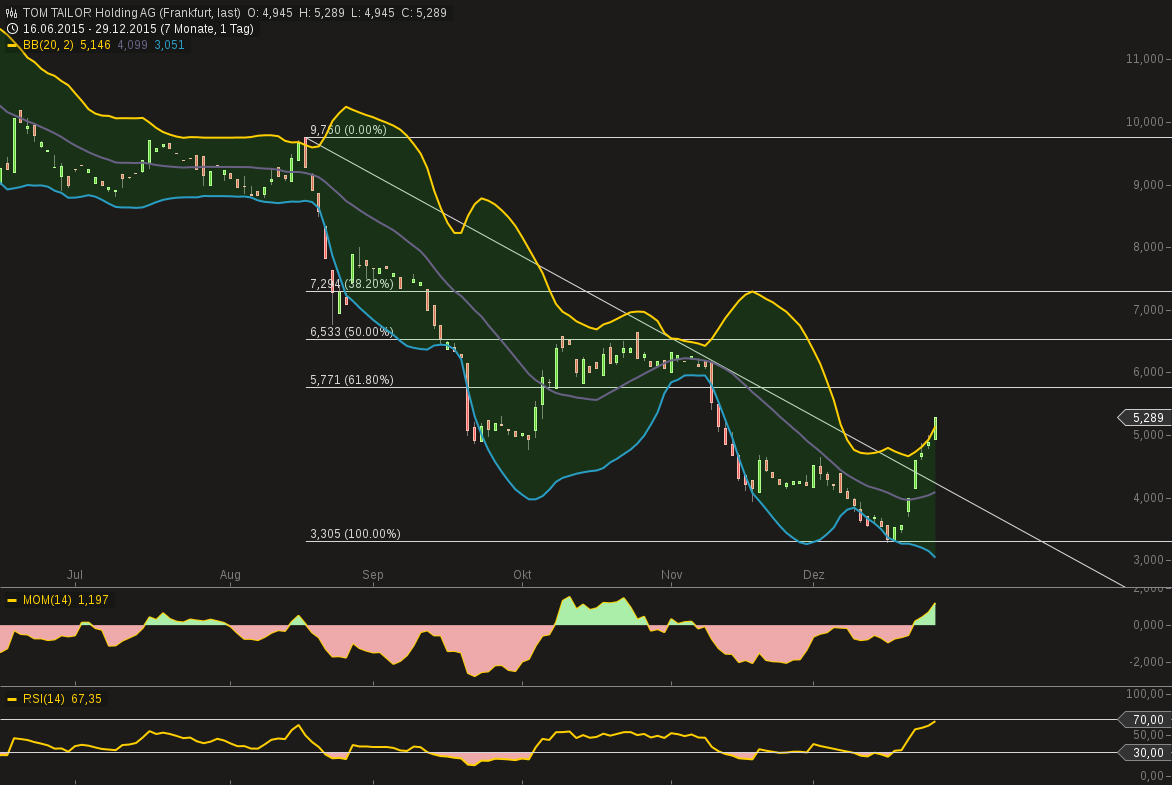
Task: Click the RSI 30,00 level tag
Action: click(x=1144, y=753)
